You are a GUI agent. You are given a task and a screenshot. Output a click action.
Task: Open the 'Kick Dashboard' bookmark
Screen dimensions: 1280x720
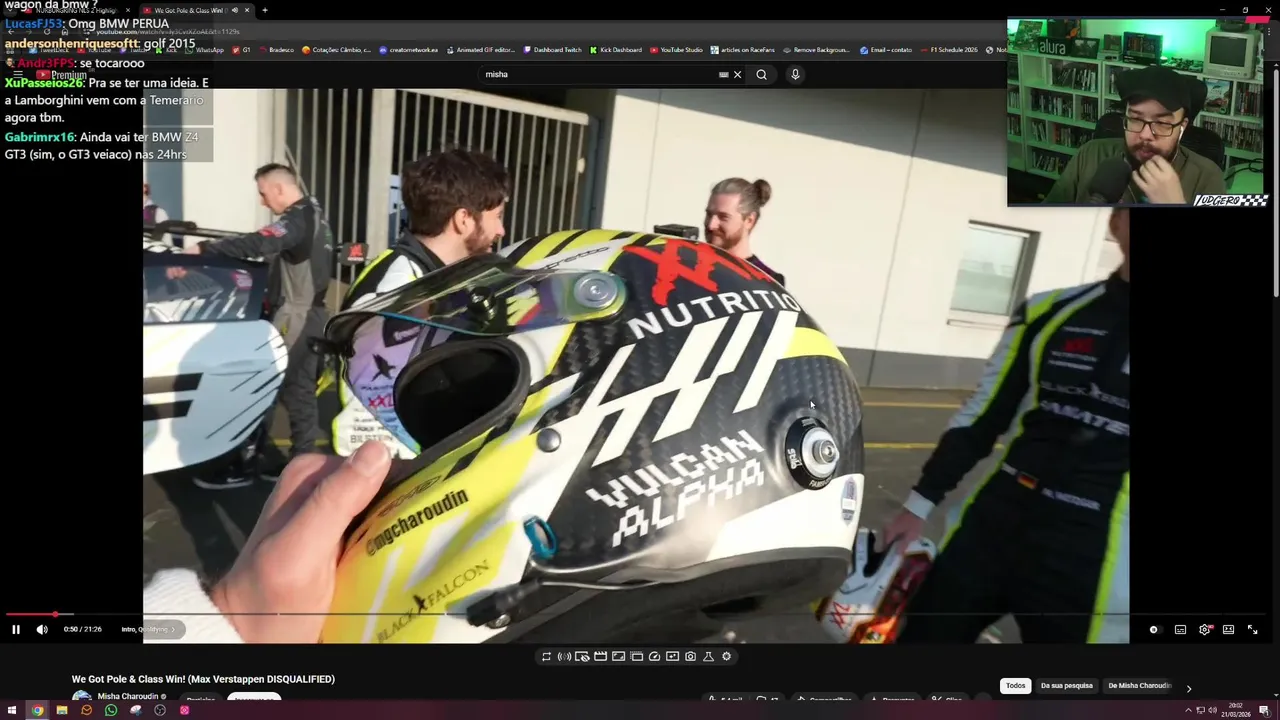[x=615, y=49]
